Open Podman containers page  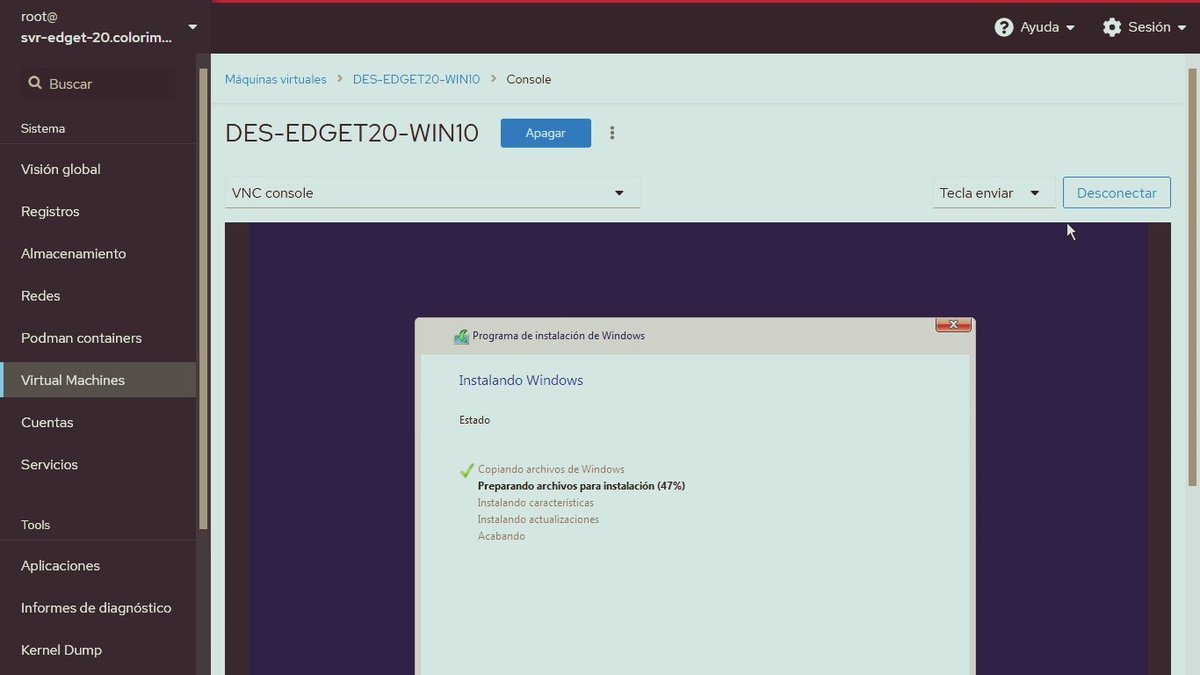tap(98, 338)
